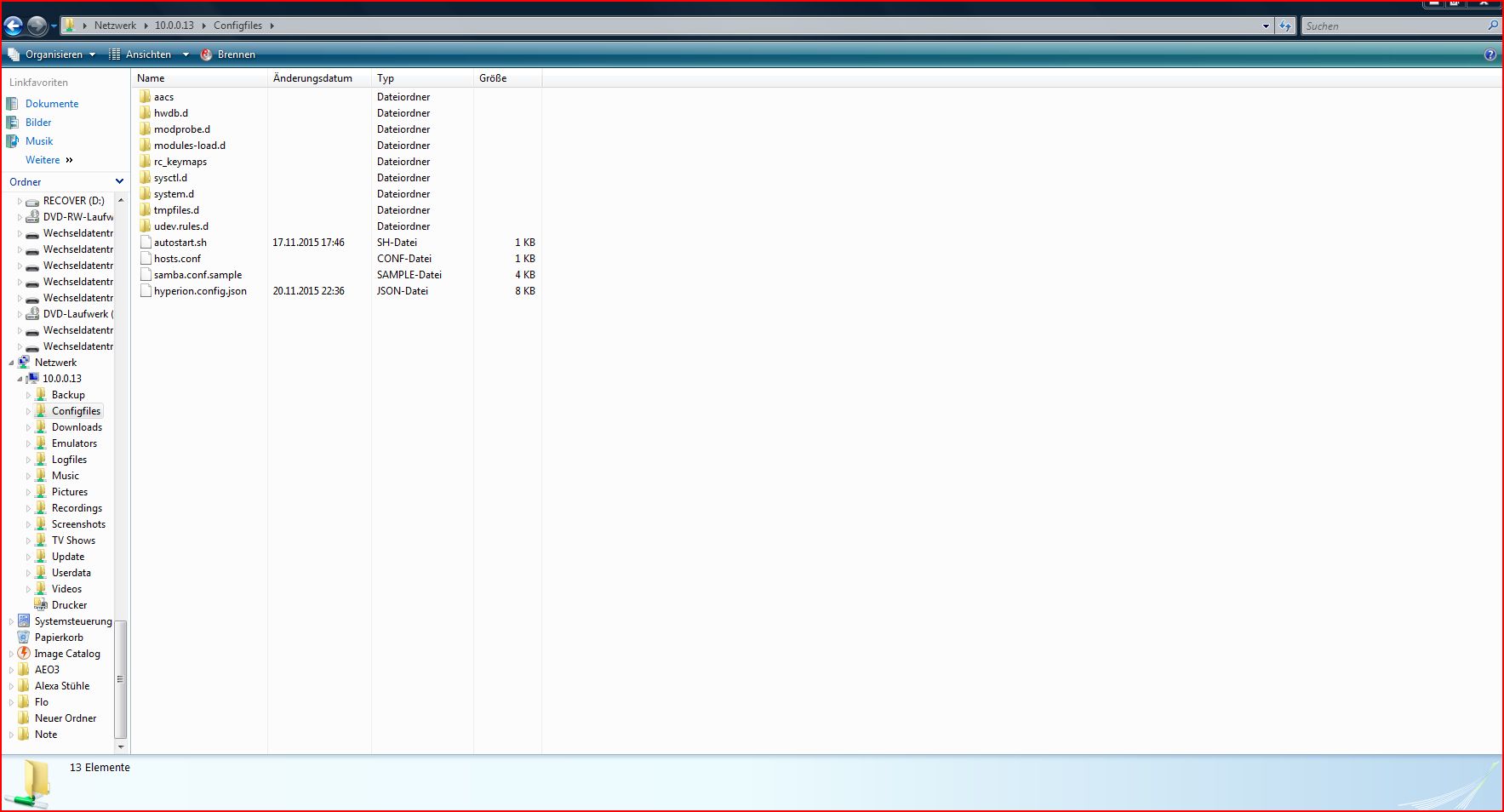Viewport: 1504px width, 812px height.
Task: Open the Ansichten views dropdown arrow
Action: tap(186, 54)
